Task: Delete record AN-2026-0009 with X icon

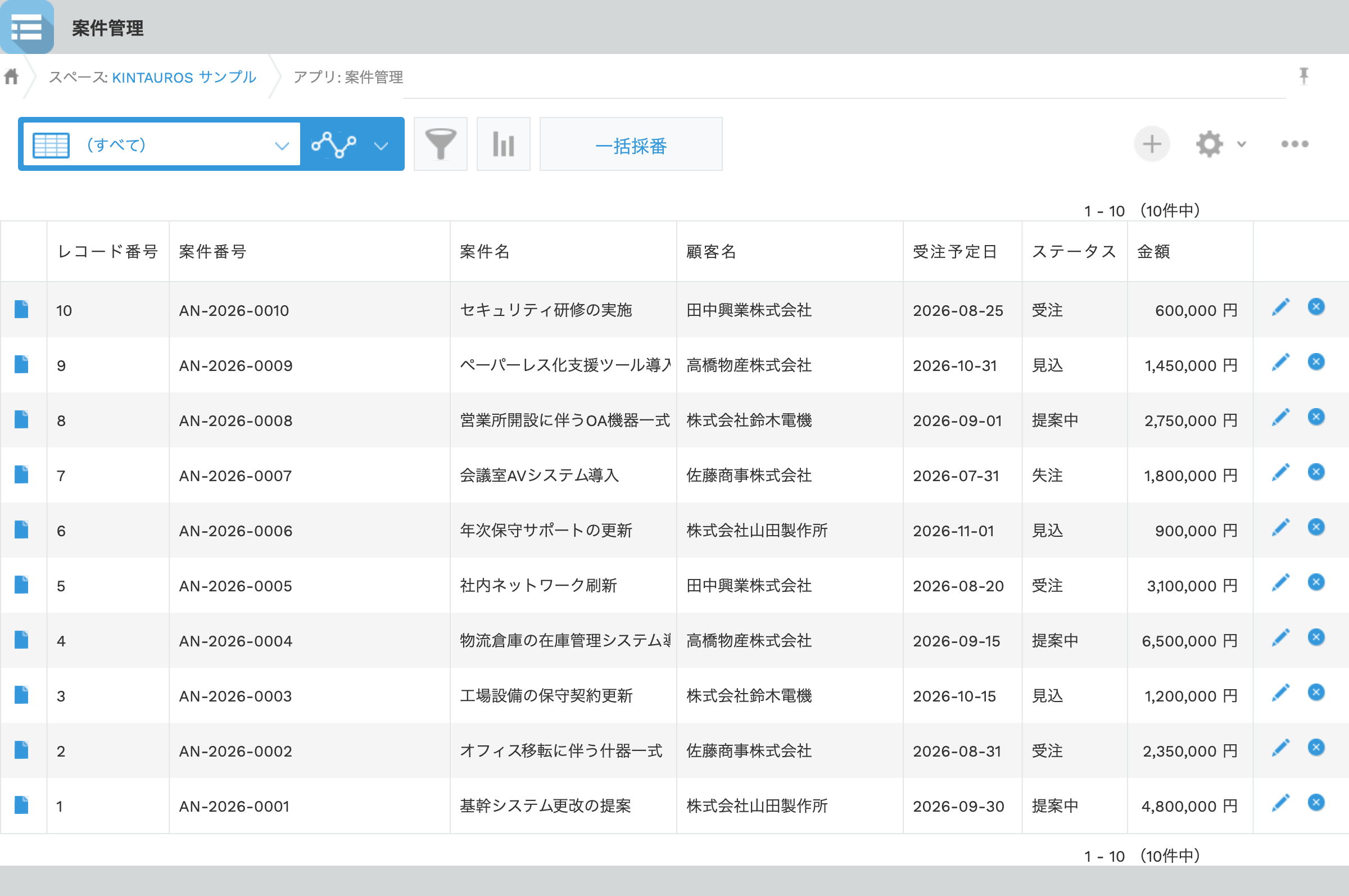Action: tap(1316, 361)
